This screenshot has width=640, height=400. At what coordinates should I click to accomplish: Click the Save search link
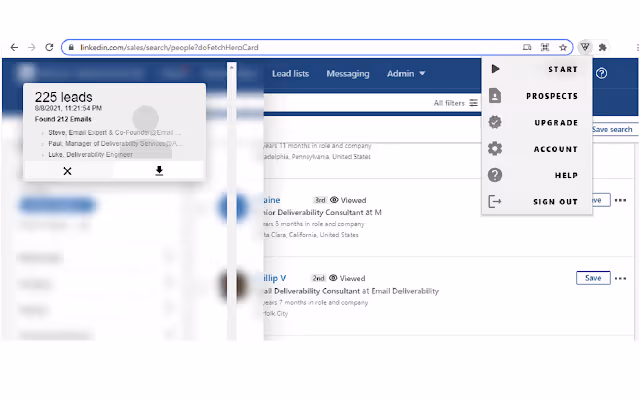(x=612, y=129)
